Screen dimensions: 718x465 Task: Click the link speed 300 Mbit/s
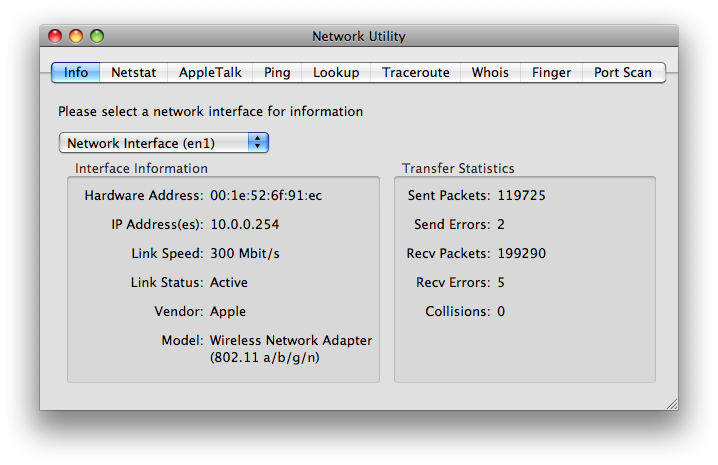(245, 253)
